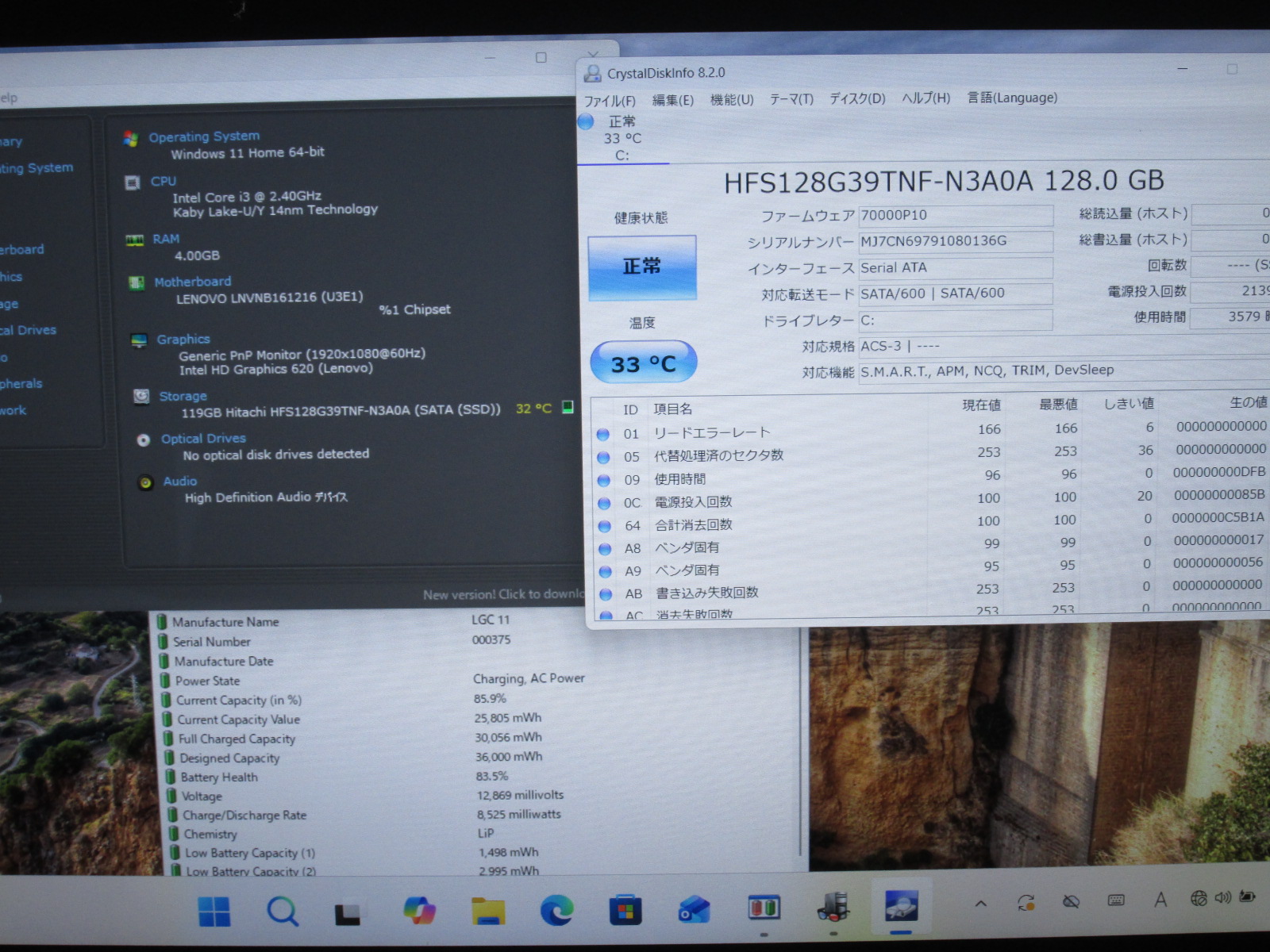Launch Microsoft Edge from the taskbar
The width and height of the screenshot is (1270, 952).
[x=556, y=911]
